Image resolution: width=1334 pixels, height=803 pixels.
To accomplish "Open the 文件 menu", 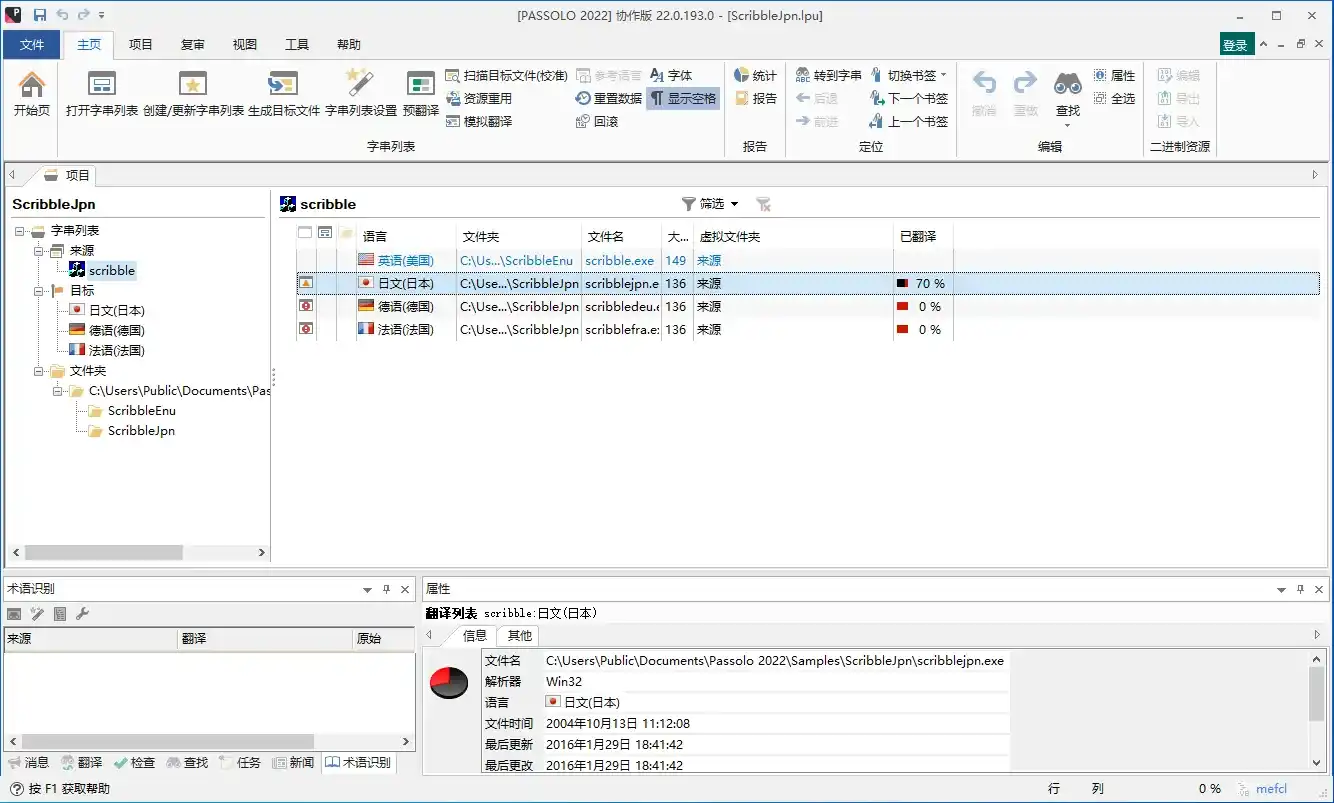I will pos(32,45).
